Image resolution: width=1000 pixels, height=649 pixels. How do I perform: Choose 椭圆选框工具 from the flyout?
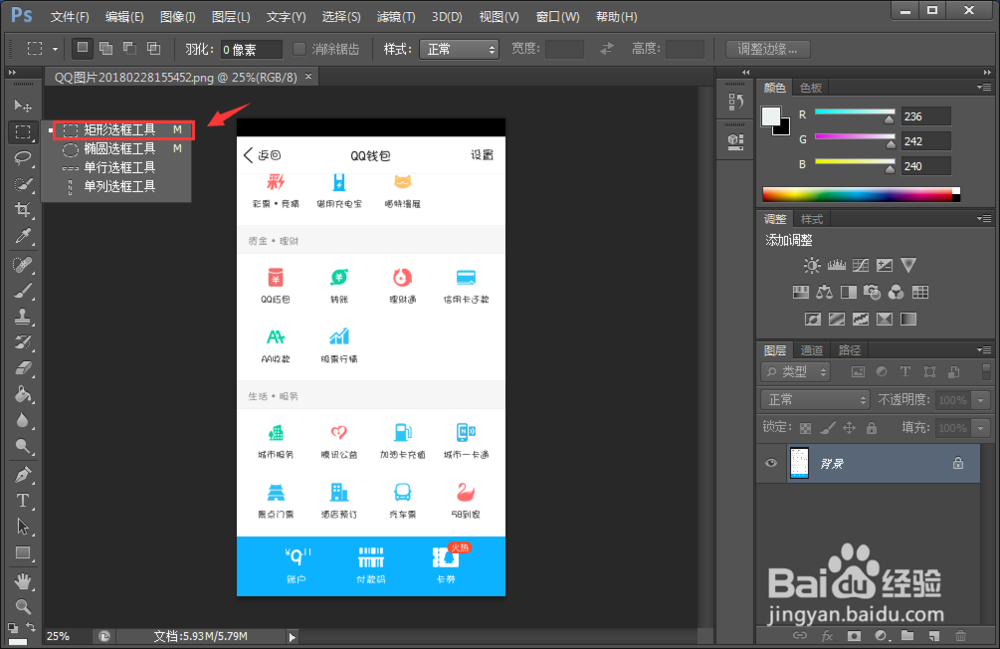tap(119, 149)
